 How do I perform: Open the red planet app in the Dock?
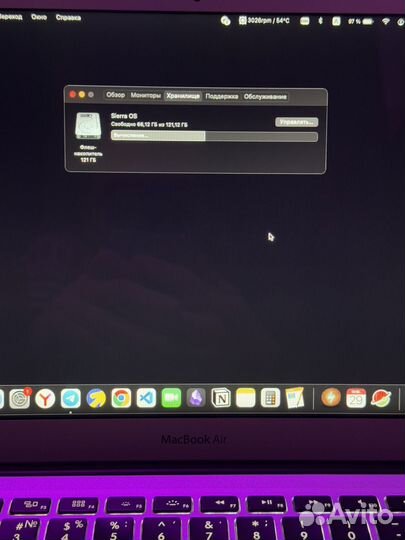coord(381,398)
